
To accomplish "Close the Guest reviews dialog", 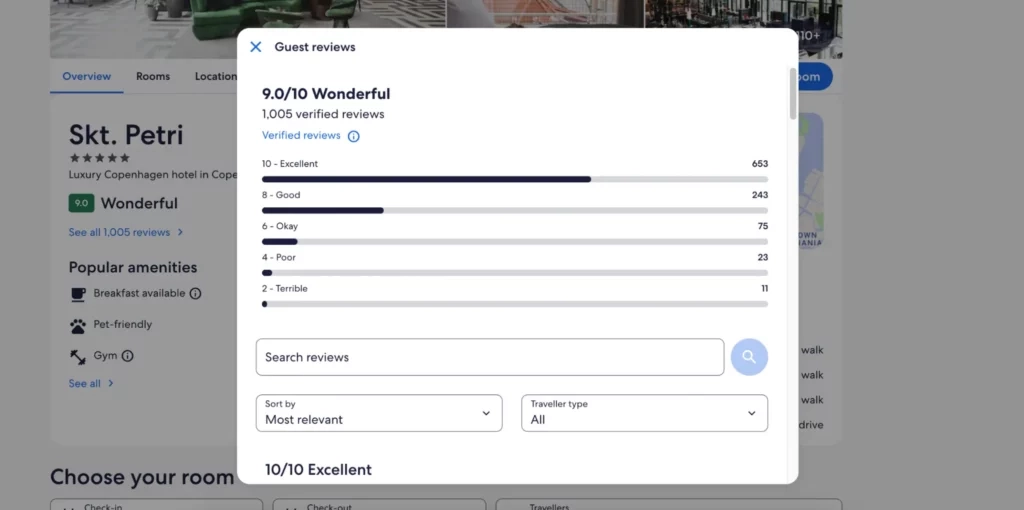I will tap(255, 47).
